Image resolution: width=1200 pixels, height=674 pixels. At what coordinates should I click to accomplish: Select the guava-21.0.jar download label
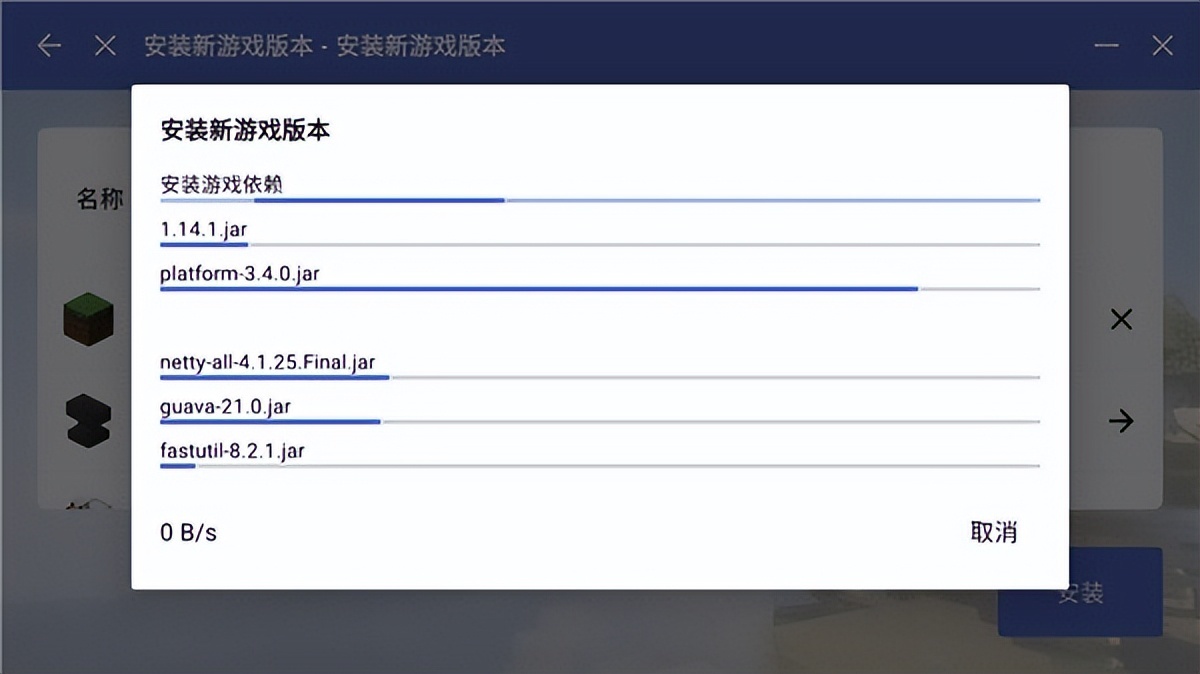pos(226,406)
